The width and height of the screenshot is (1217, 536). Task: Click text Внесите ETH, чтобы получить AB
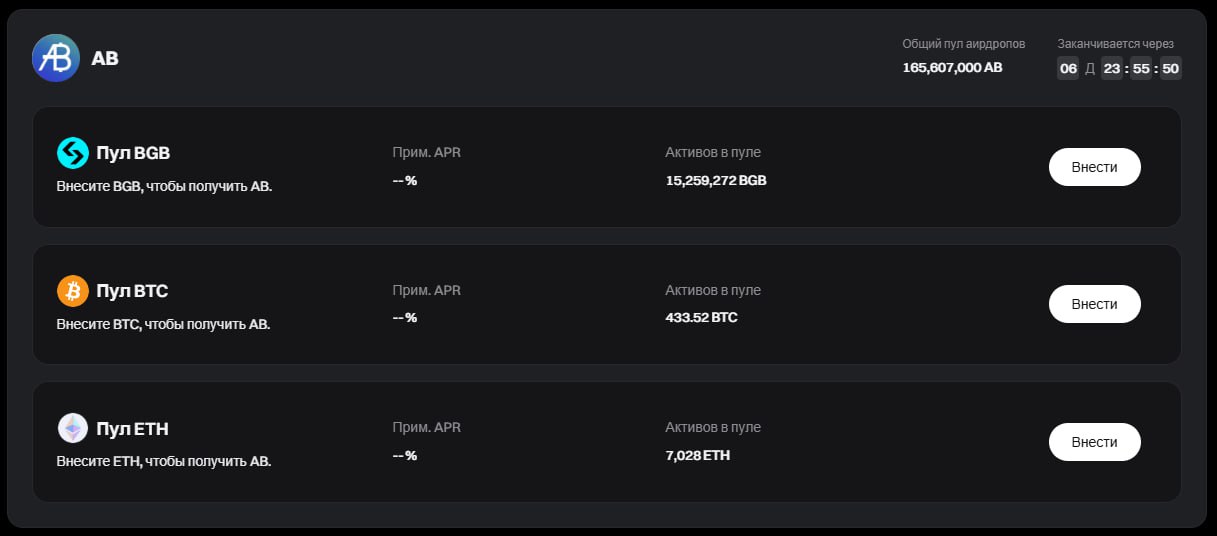pos(164,462)
